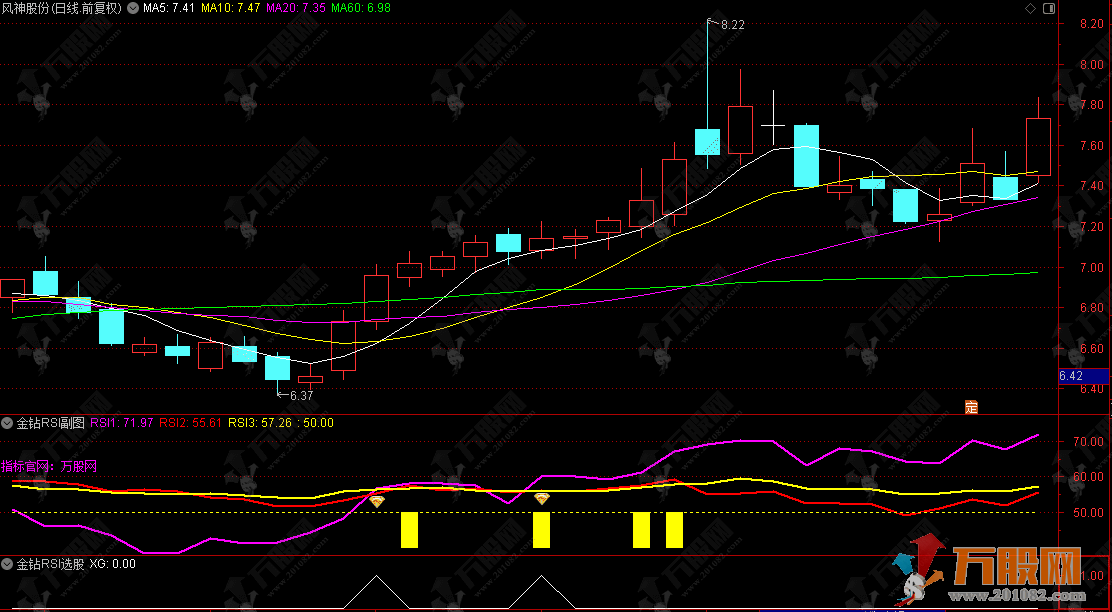Click the second gold diamond signal marker
The width and height of the screenshot is (1112, 612).
click(542, 497)
